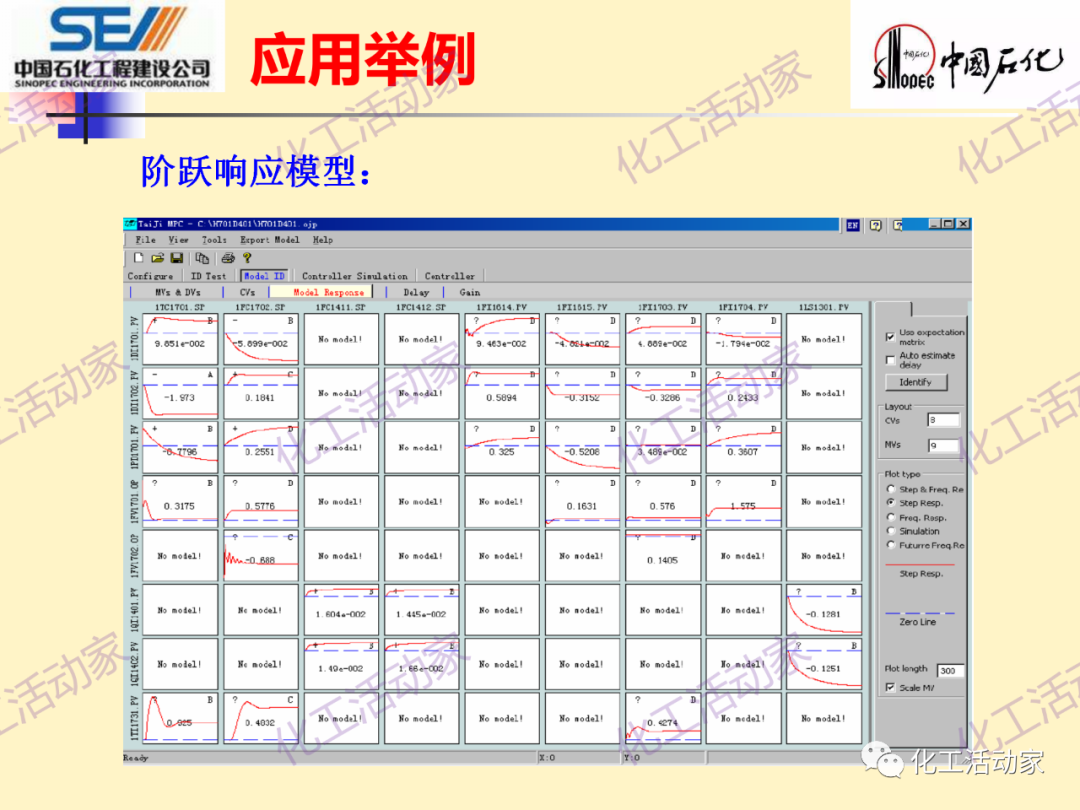Open the Print icon on the toolbar
Image resolution: width=1080 pixels, height=810 pixels.
(x=227, y=259)
